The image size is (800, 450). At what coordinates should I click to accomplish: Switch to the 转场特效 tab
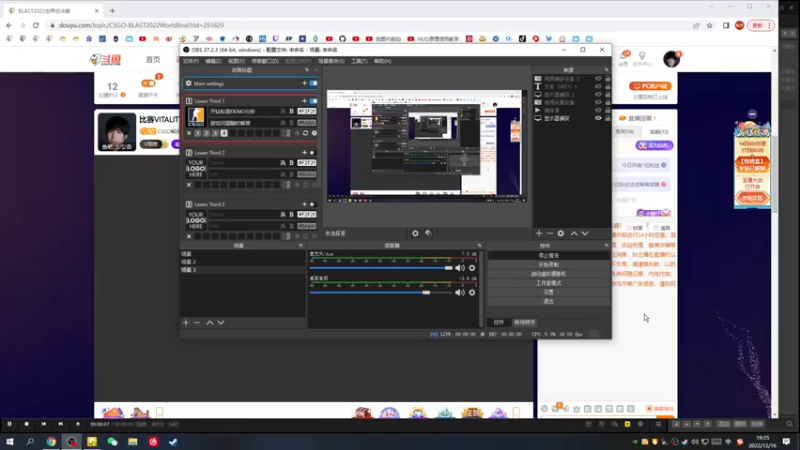524,322
